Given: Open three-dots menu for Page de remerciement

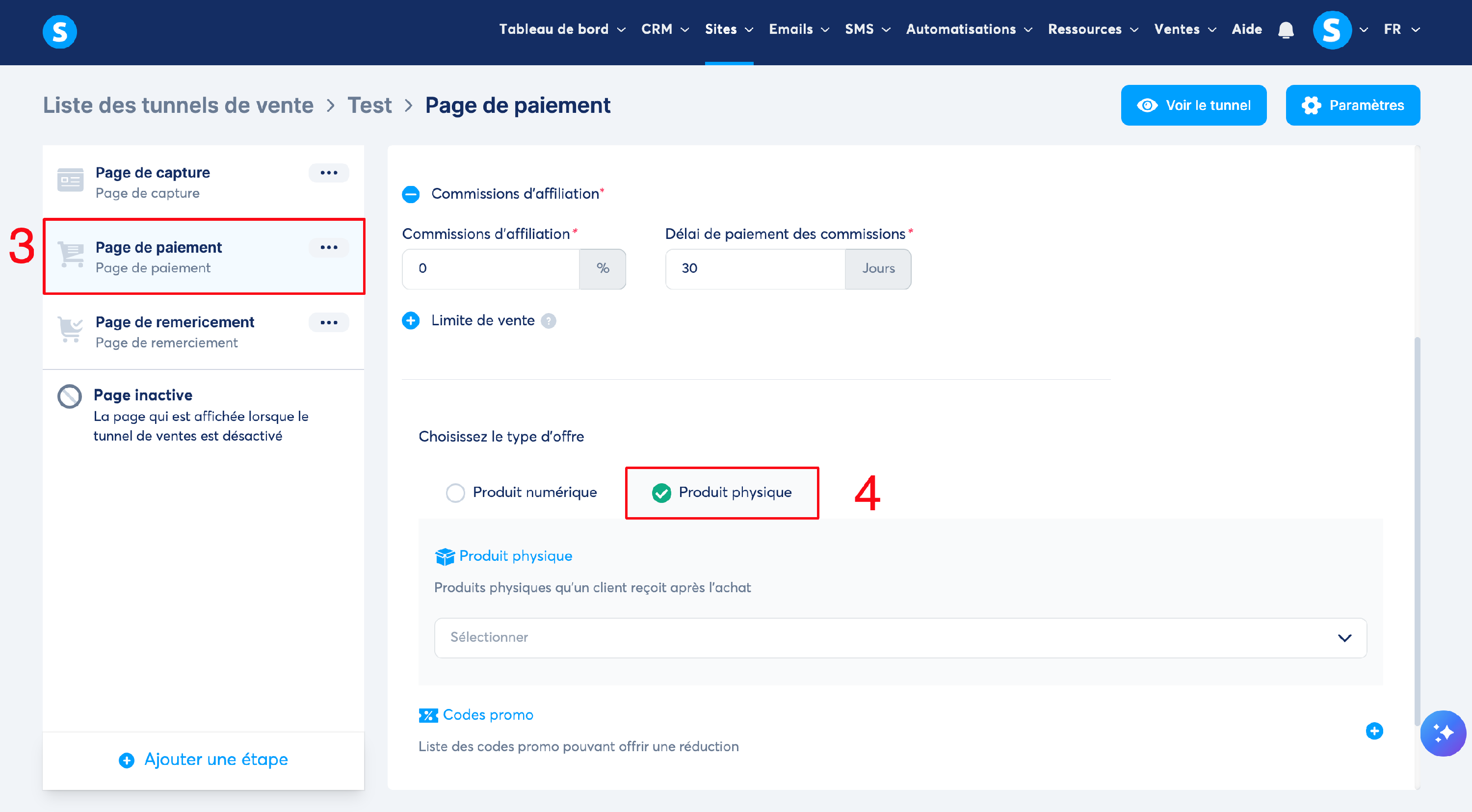Looking at the screenshot, I should [x=329, y=322].
